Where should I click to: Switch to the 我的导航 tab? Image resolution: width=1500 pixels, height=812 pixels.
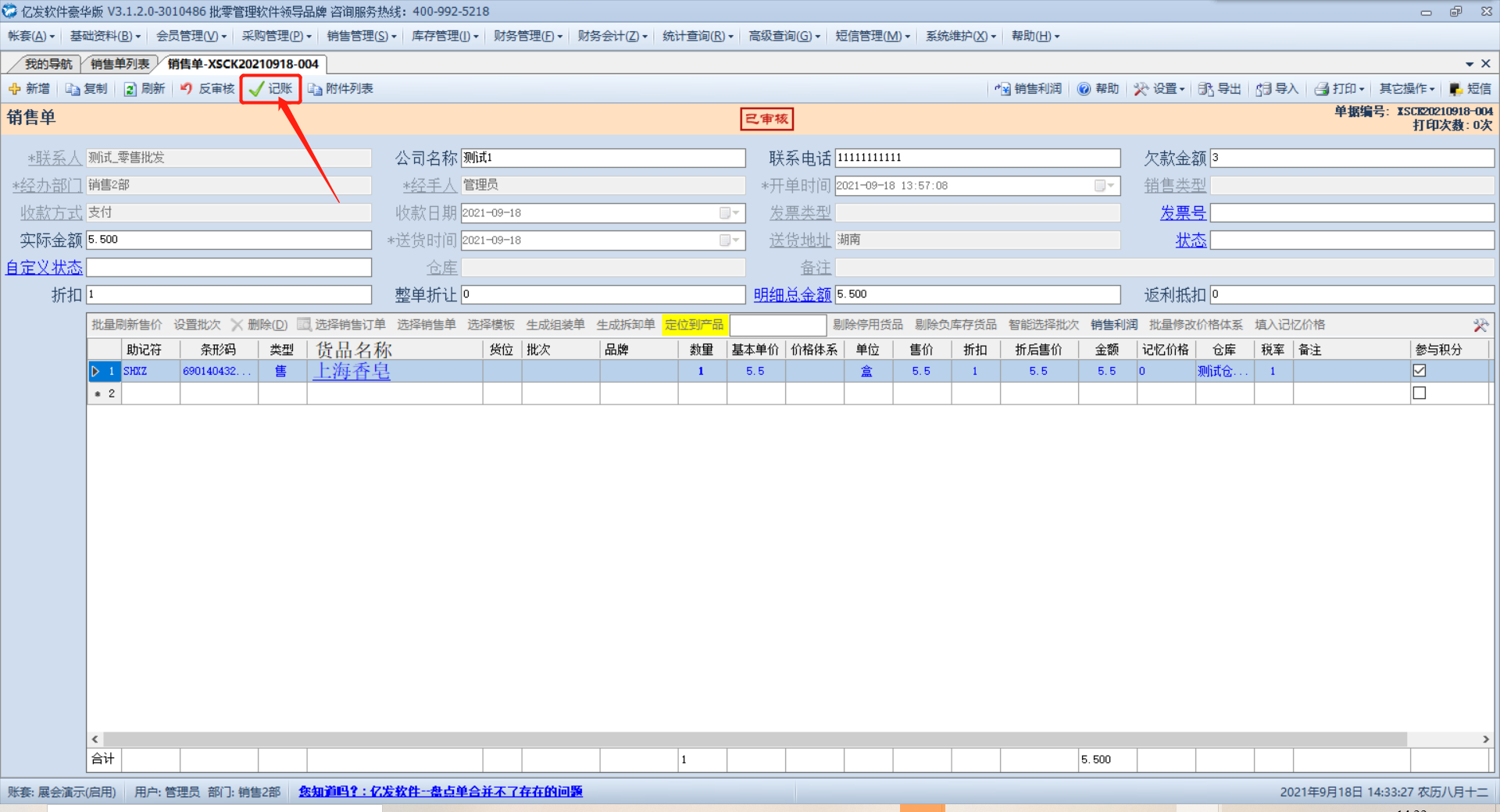pyautogui.click(x=48, y=64)
